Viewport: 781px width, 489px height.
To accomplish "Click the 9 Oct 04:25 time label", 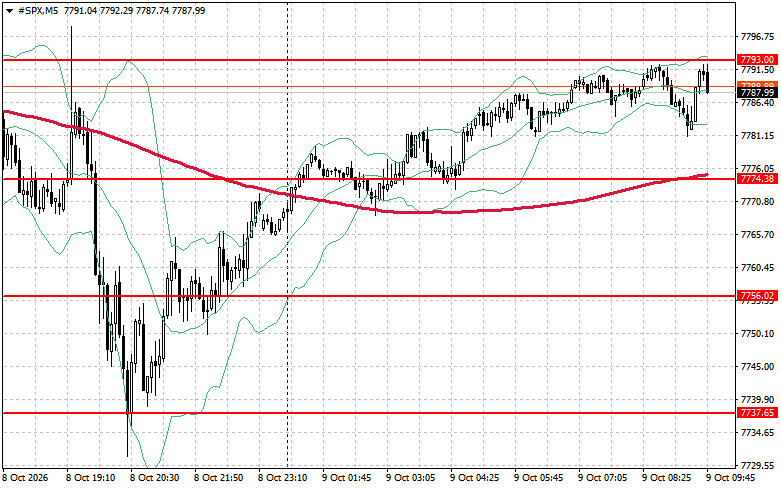I will tap(475, 478).
